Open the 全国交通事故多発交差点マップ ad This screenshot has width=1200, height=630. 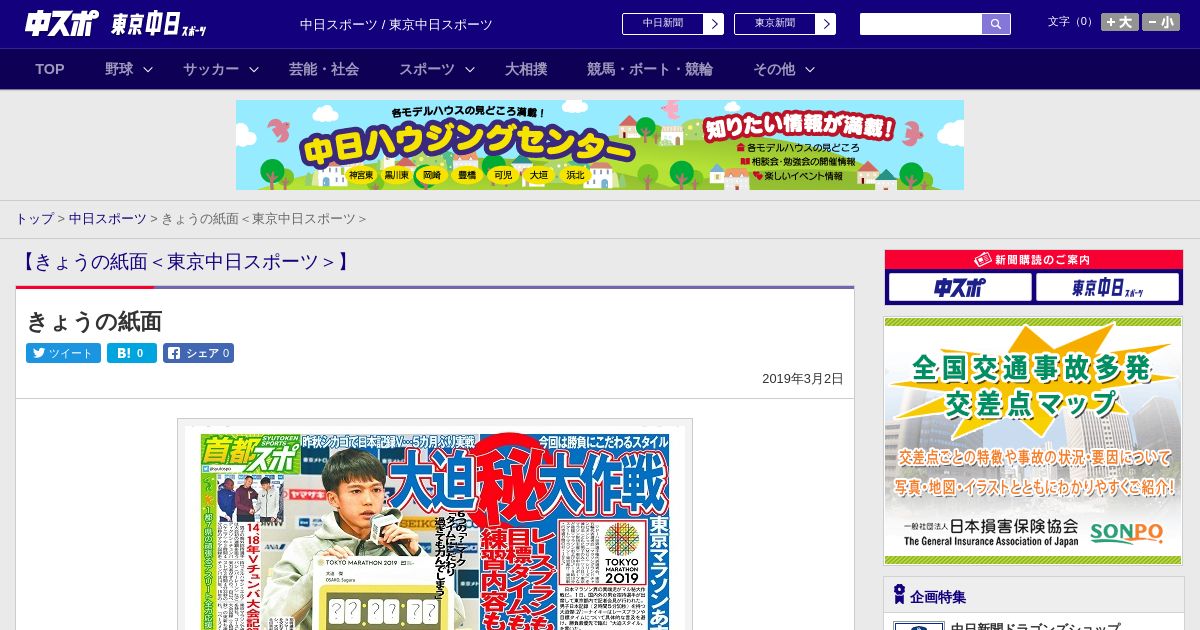(x=1033, y=441)
